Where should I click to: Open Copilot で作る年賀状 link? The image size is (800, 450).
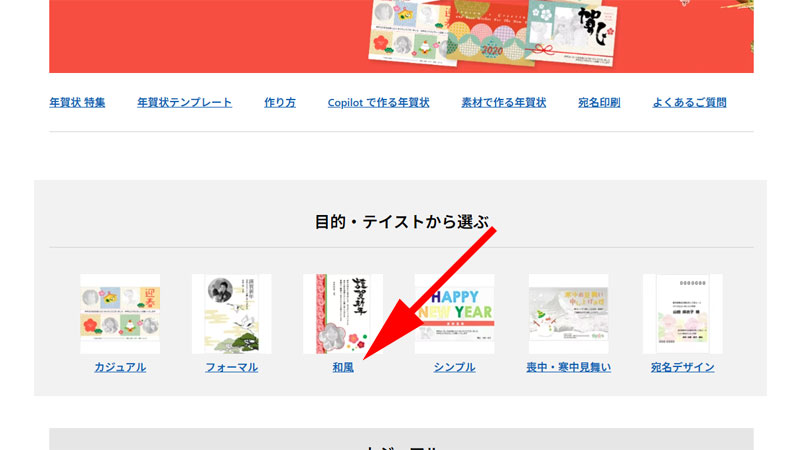[x=378, y=103]
